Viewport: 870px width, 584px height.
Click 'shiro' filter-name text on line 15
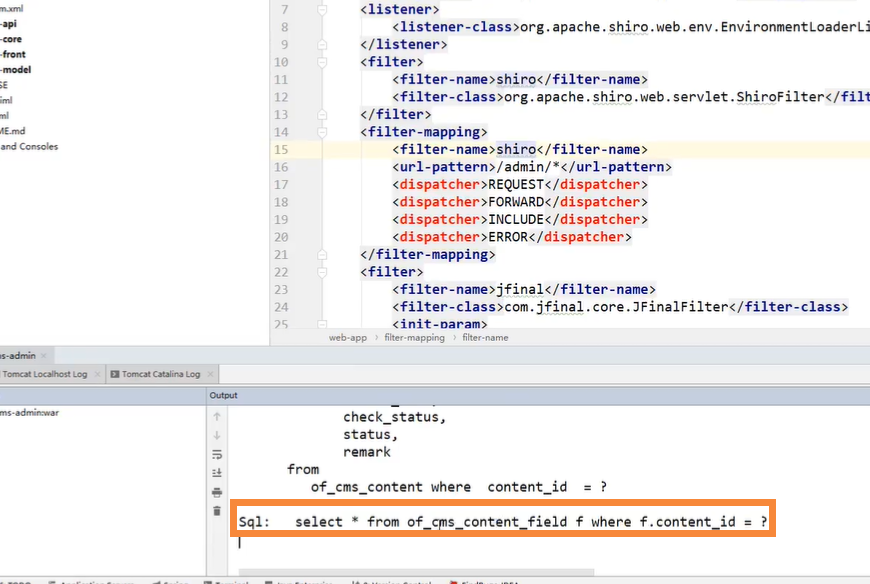click(x=516, y=150)
